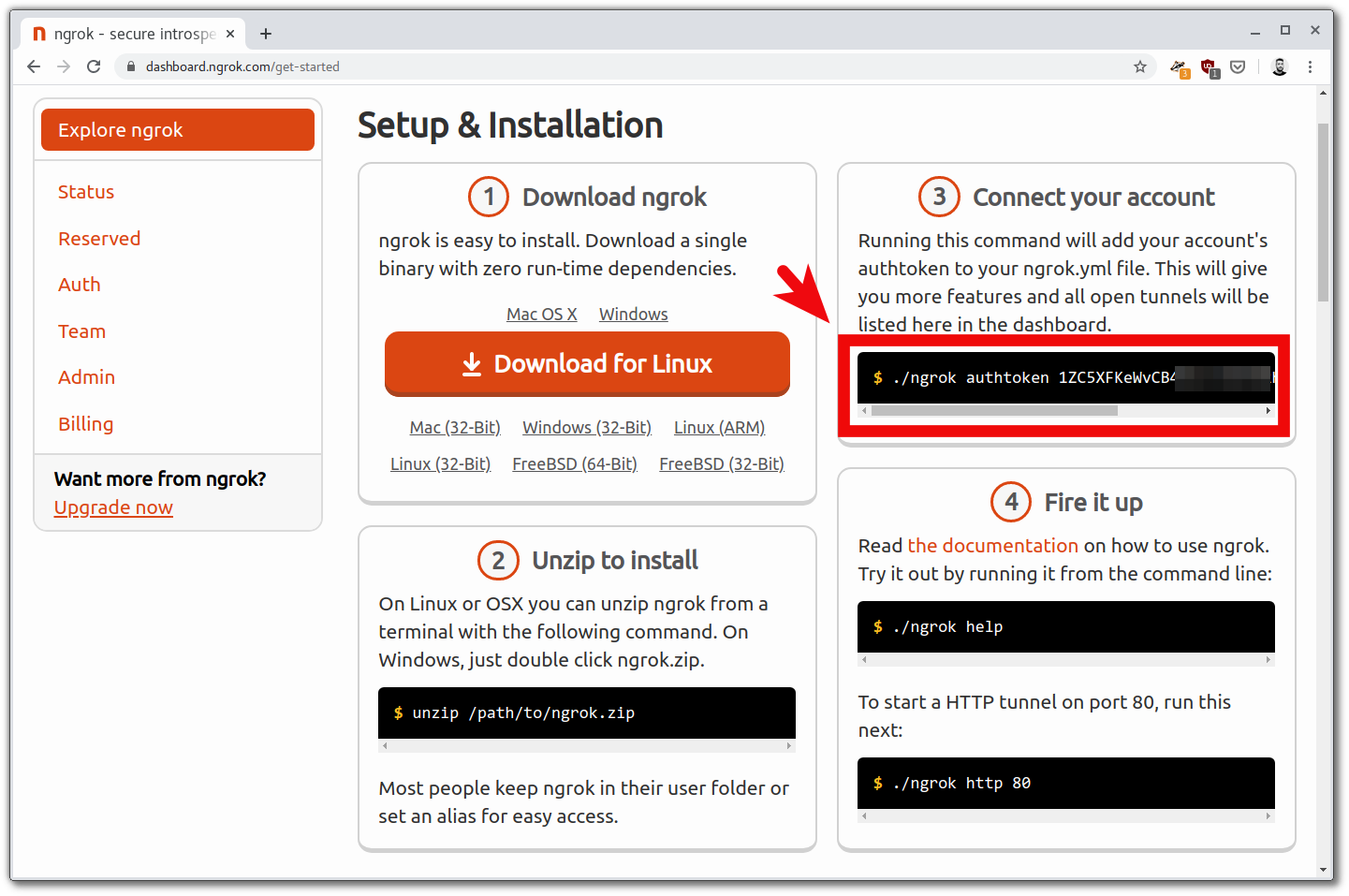The image size is (1349, 896).
Task: Maximize the browser window
Action: click(1285, 31)
